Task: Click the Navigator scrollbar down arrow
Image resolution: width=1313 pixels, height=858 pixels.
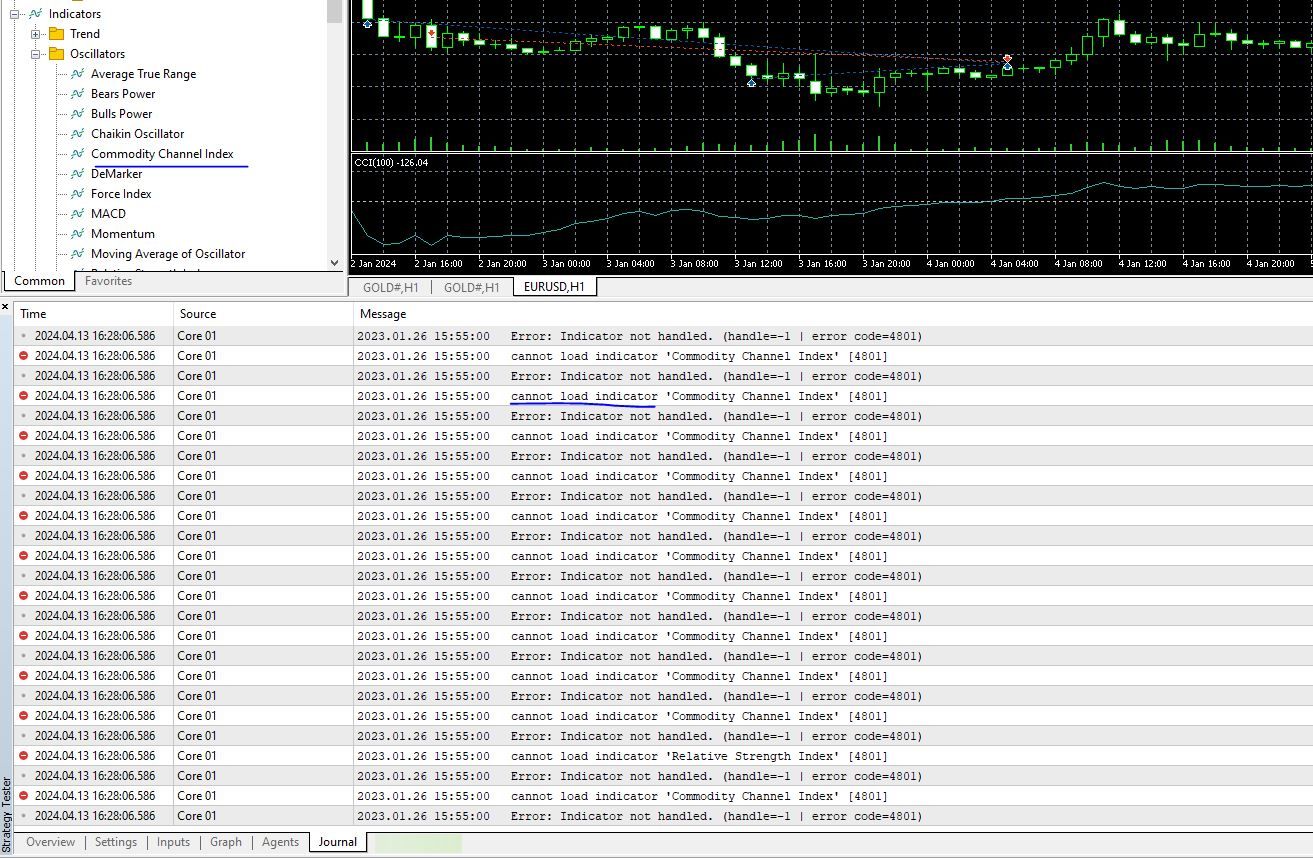Action: point(335,263)
